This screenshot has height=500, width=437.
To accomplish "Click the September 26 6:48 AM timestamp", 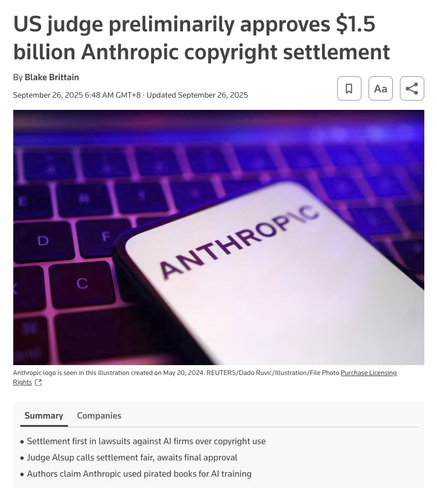I will pyautogui.click(x=77, y=95).
